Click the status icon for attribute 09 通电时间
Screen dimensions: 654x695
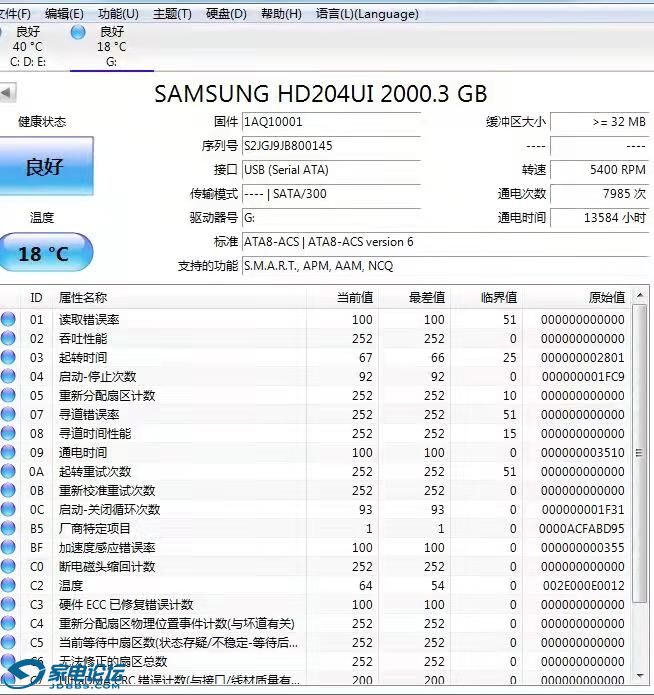[x=8, y=452]
